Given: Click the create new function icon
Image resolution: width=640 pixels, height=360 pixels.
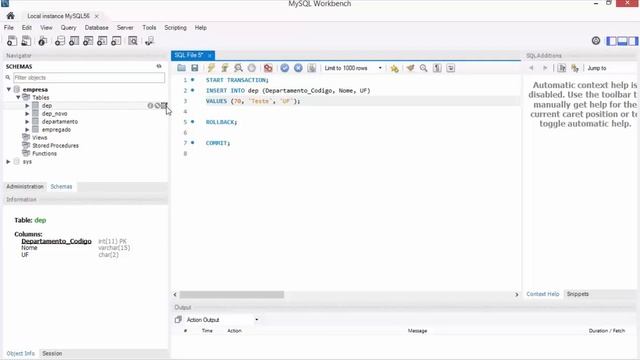Looking at the screenshot, I should pyautogui.click(x=116, y=41).
